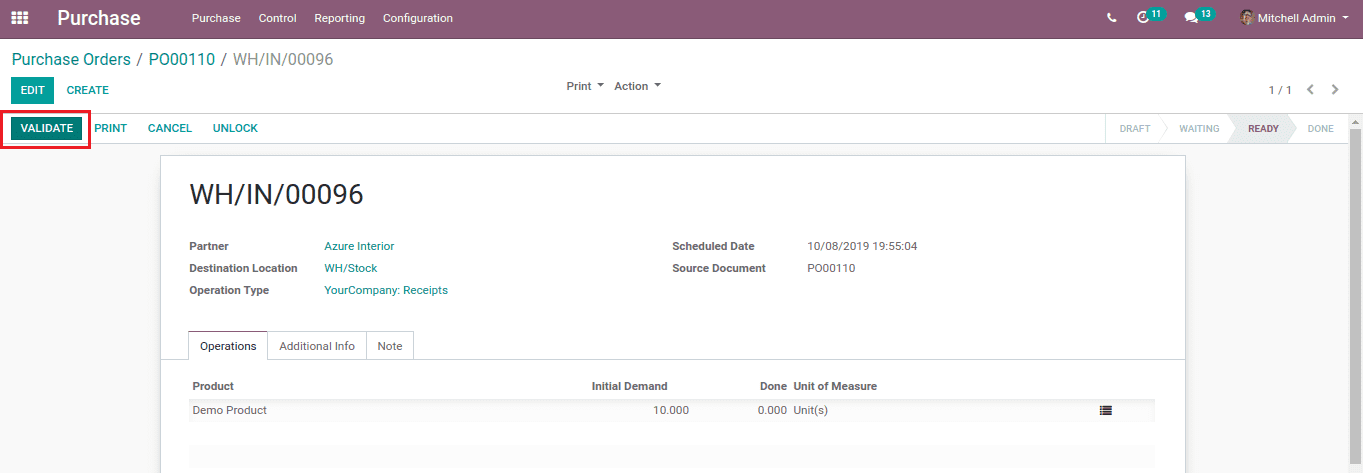The height and width of the screenshot is (473, 1363).
Task: Open the Reporting menu
Action: [340, 18]
